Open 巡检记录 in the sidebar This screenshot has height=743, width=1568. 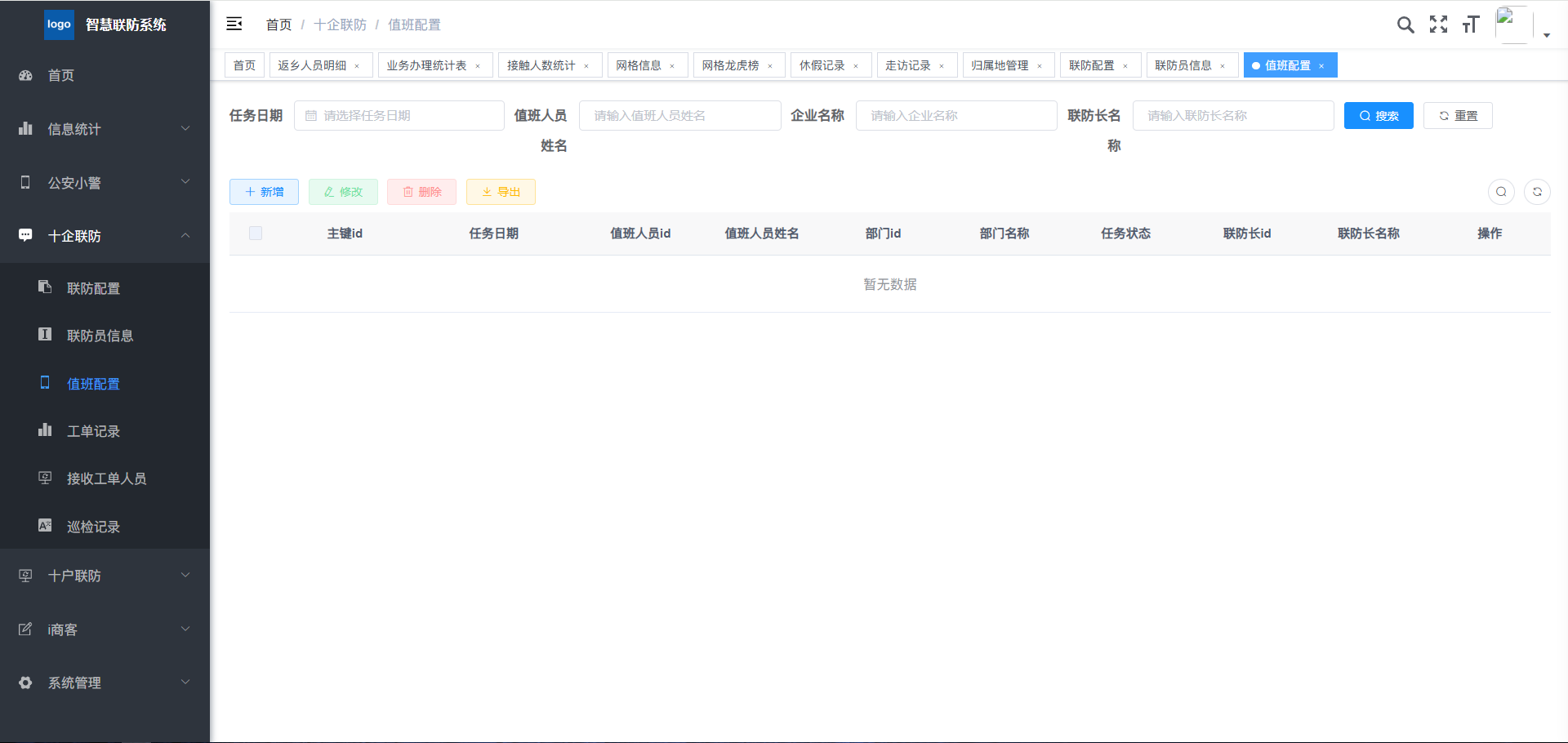click(105, 526)
